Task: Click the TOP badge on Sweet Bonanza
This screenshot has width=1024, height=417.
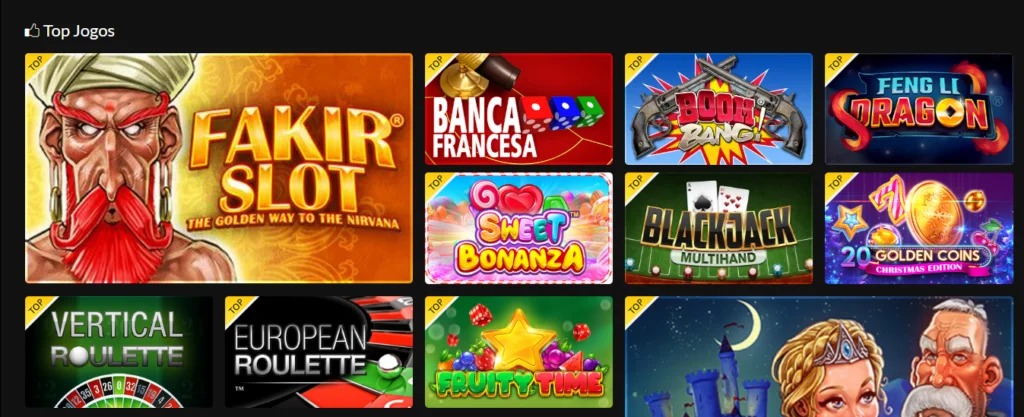Action: [436, 184]
